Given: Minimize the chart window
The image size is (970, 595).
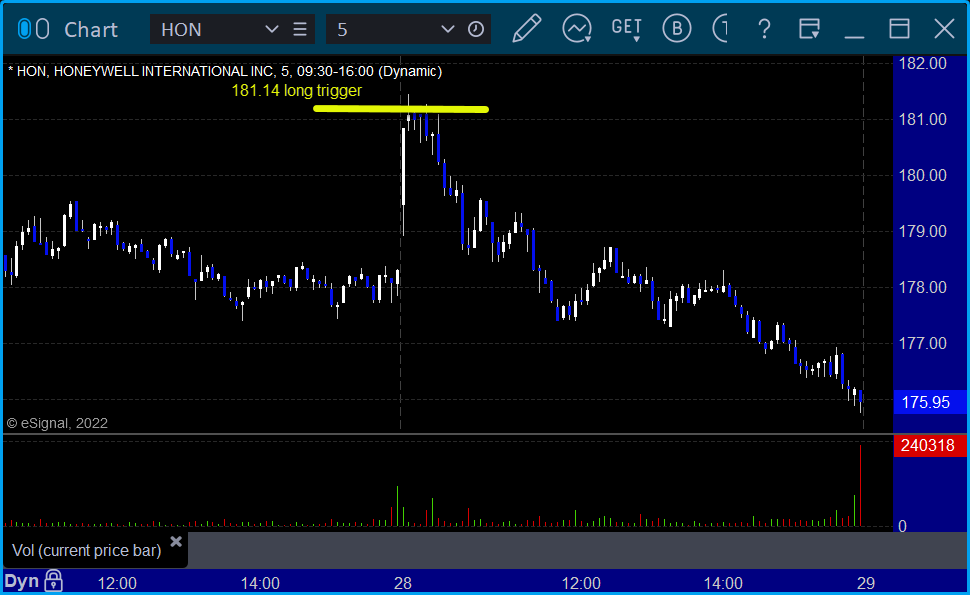Looking at the screenshot, I should (854, 36).
